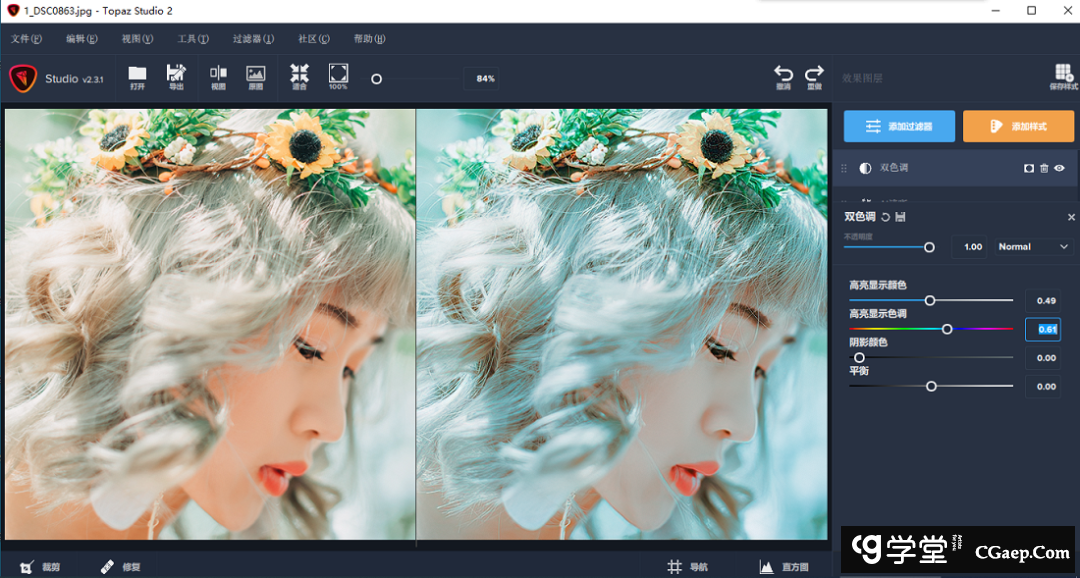Viewport: 1080px width, 578px height.
Task: Toggle visibility of the 双色调 filter
Action: point(1059,168)
